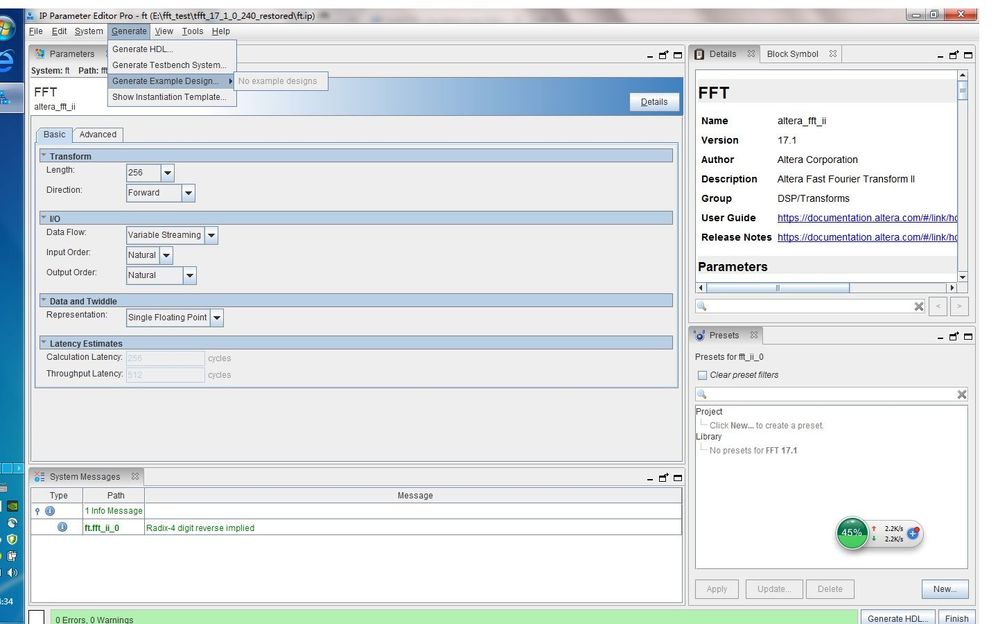Click New... to create a preset
This screenshot has height=624, width=998.
(x=945, y=589)
